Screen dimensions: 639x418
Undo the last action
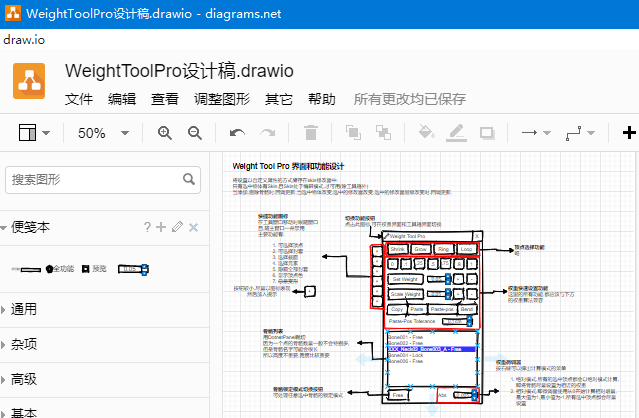click(x=237, y=133)
